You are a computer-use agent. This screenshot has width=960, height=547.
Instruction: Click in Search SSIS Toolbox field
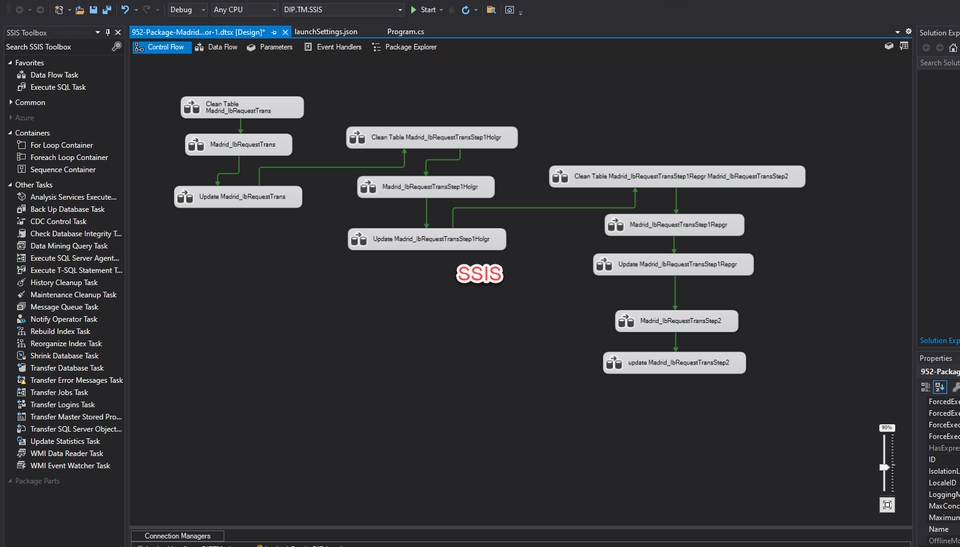(58, 47)
